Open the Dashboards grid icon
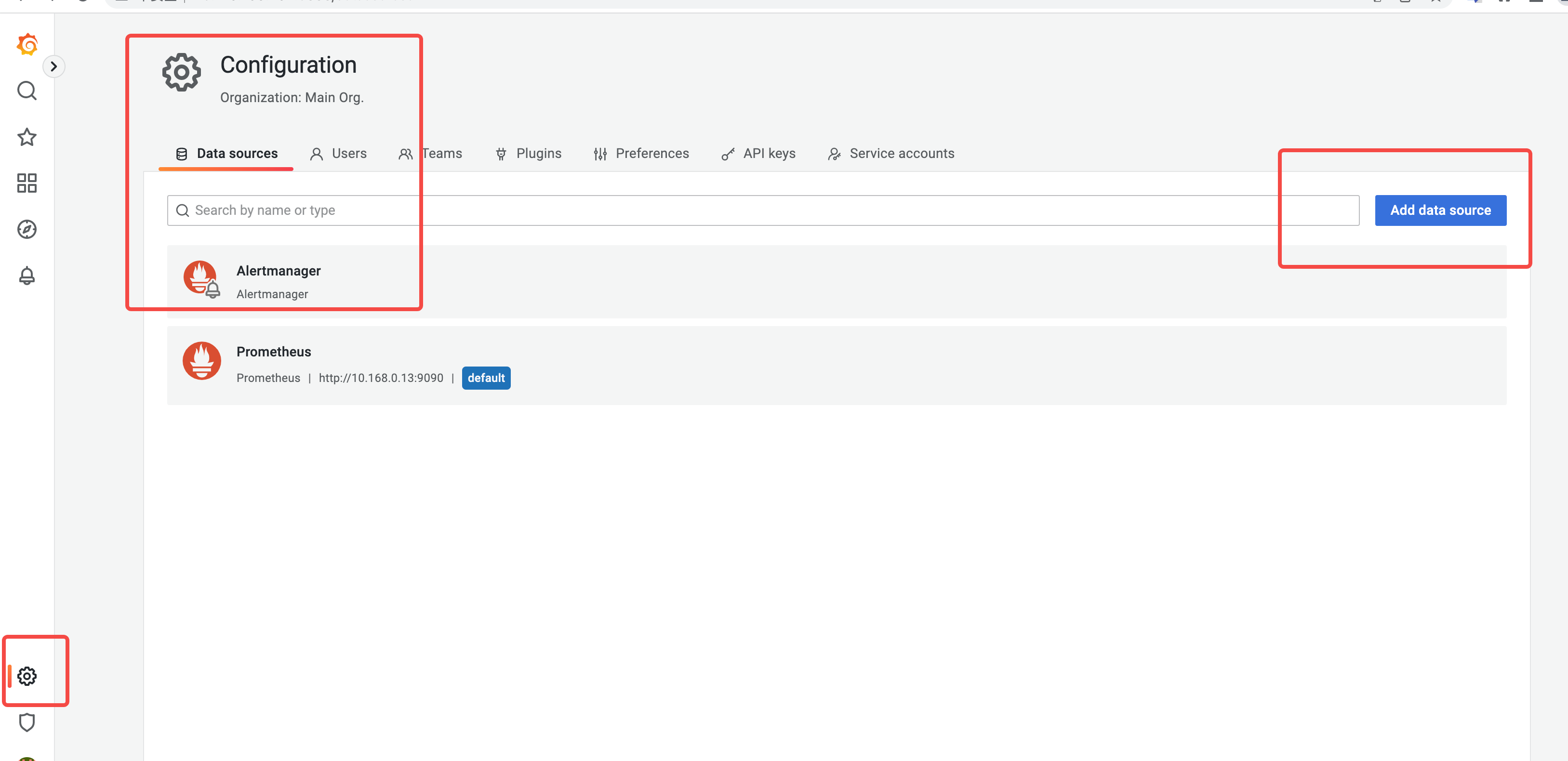The height and width of the screenshot is (761, 1568). tap(27, 183)
